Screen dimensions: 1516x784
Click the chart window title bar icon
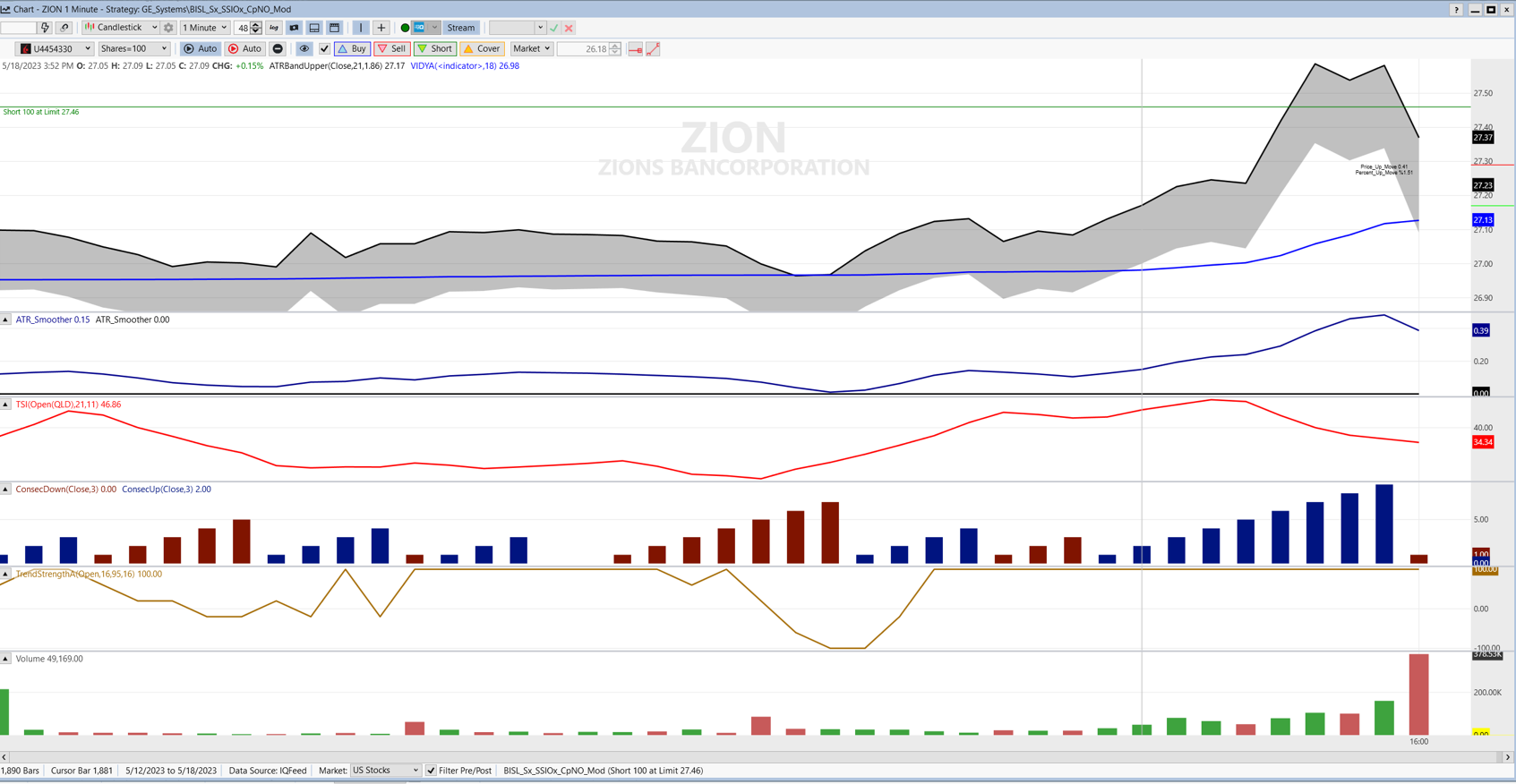[5, 9]
